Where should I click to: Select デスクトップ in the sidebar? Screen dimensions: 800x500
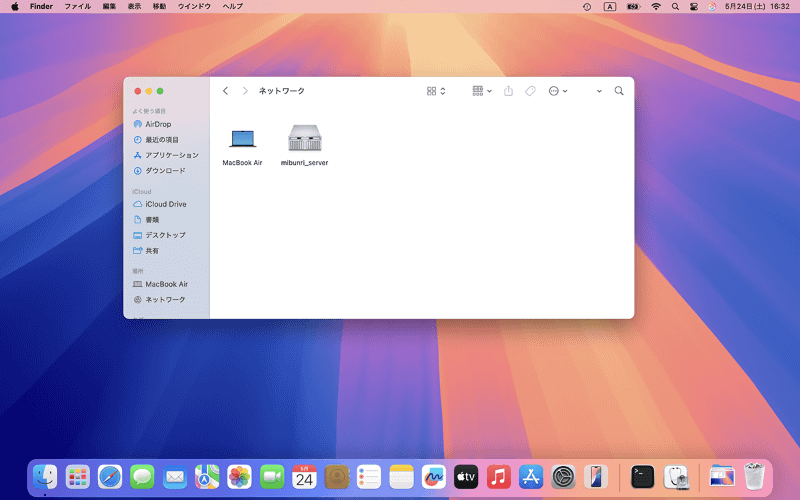tap(159, 235)
